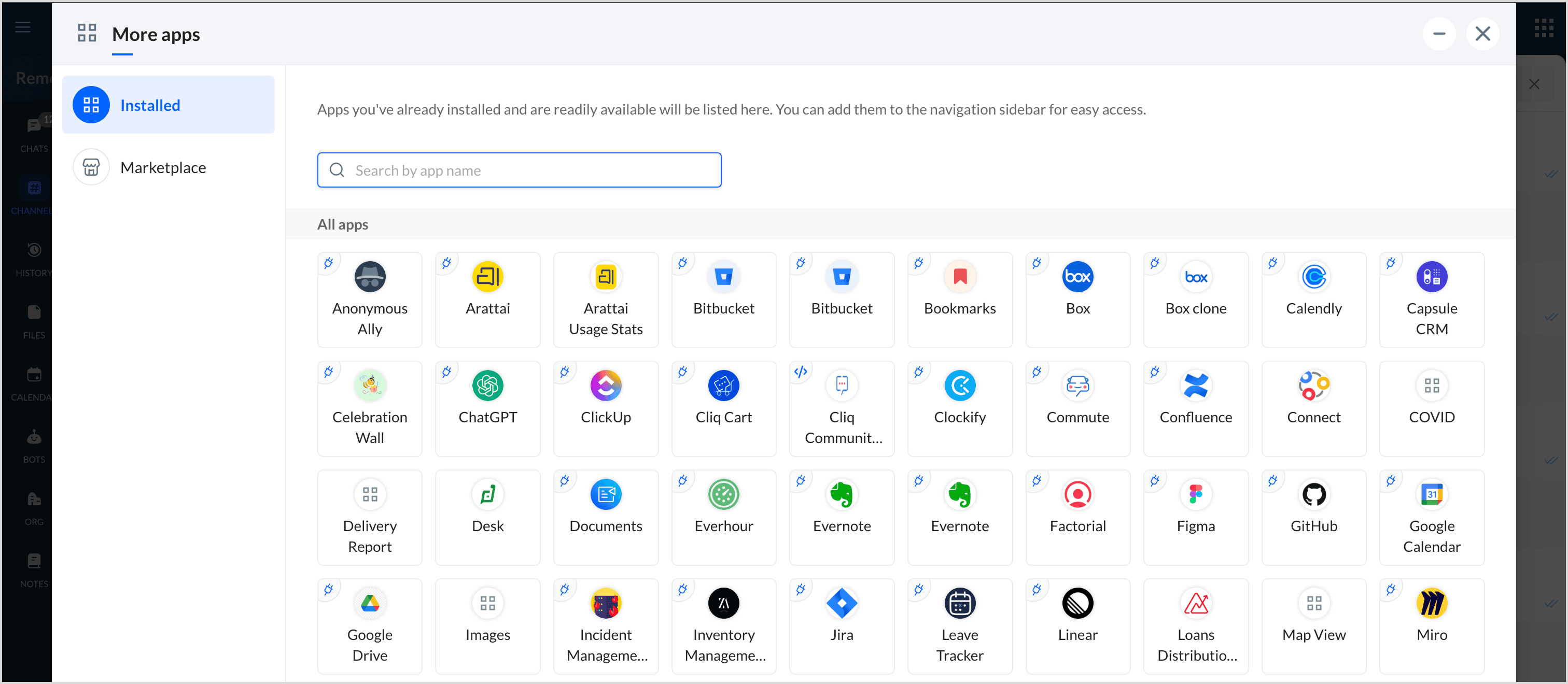The height and width of the screenshot is (684, 1568).
Task: Open the Loans Distribution app
Action: point(1196,627)
